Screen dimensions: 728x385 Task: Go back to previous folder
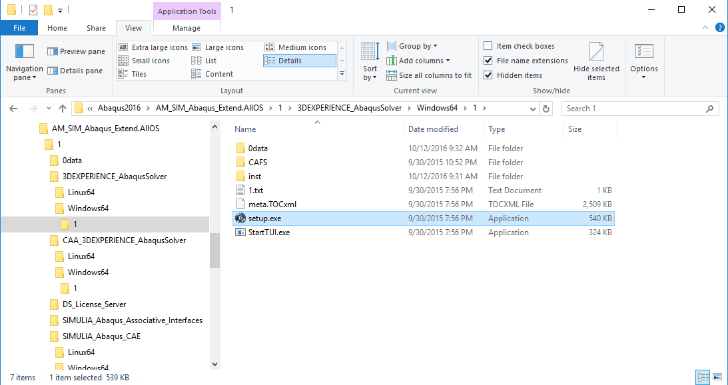(x=13, y=109)
